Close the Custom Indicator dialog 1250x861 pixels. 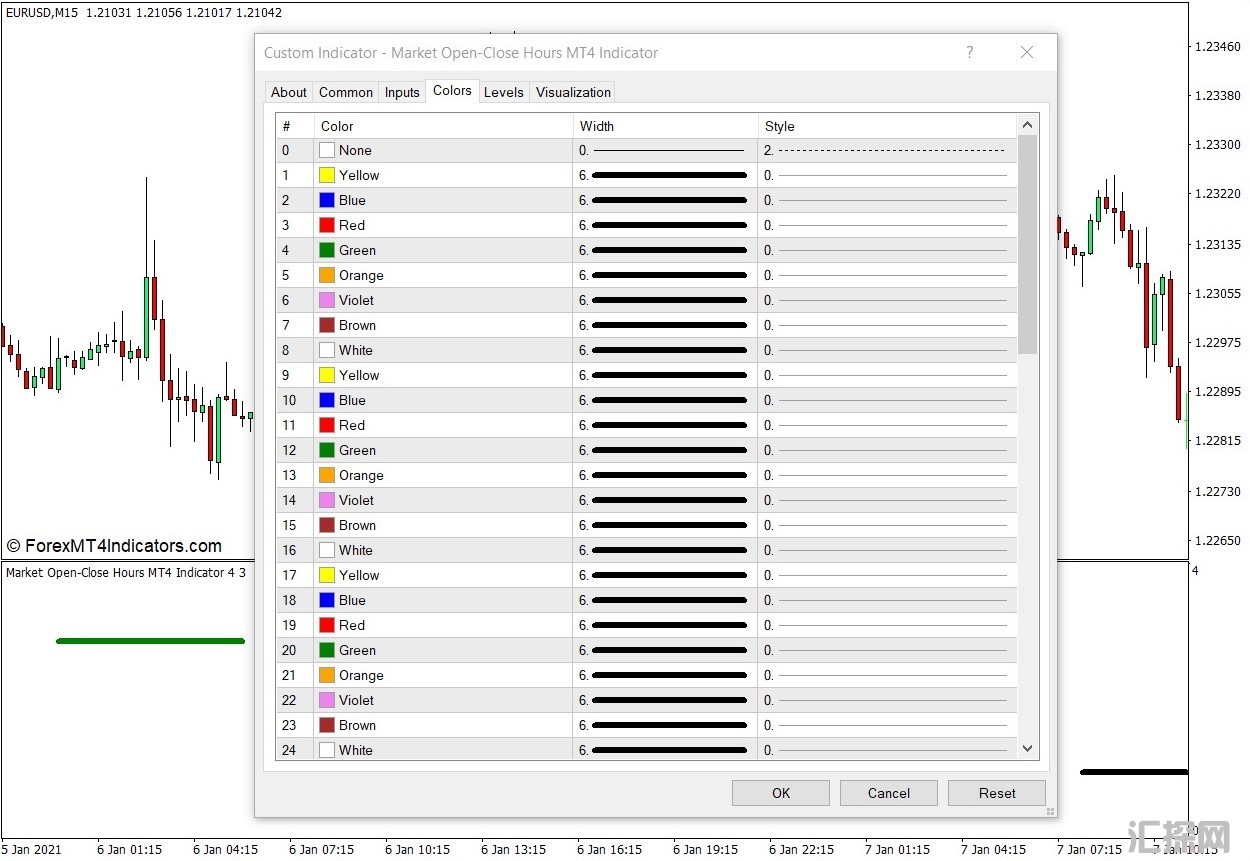(x=1026, y=53)
